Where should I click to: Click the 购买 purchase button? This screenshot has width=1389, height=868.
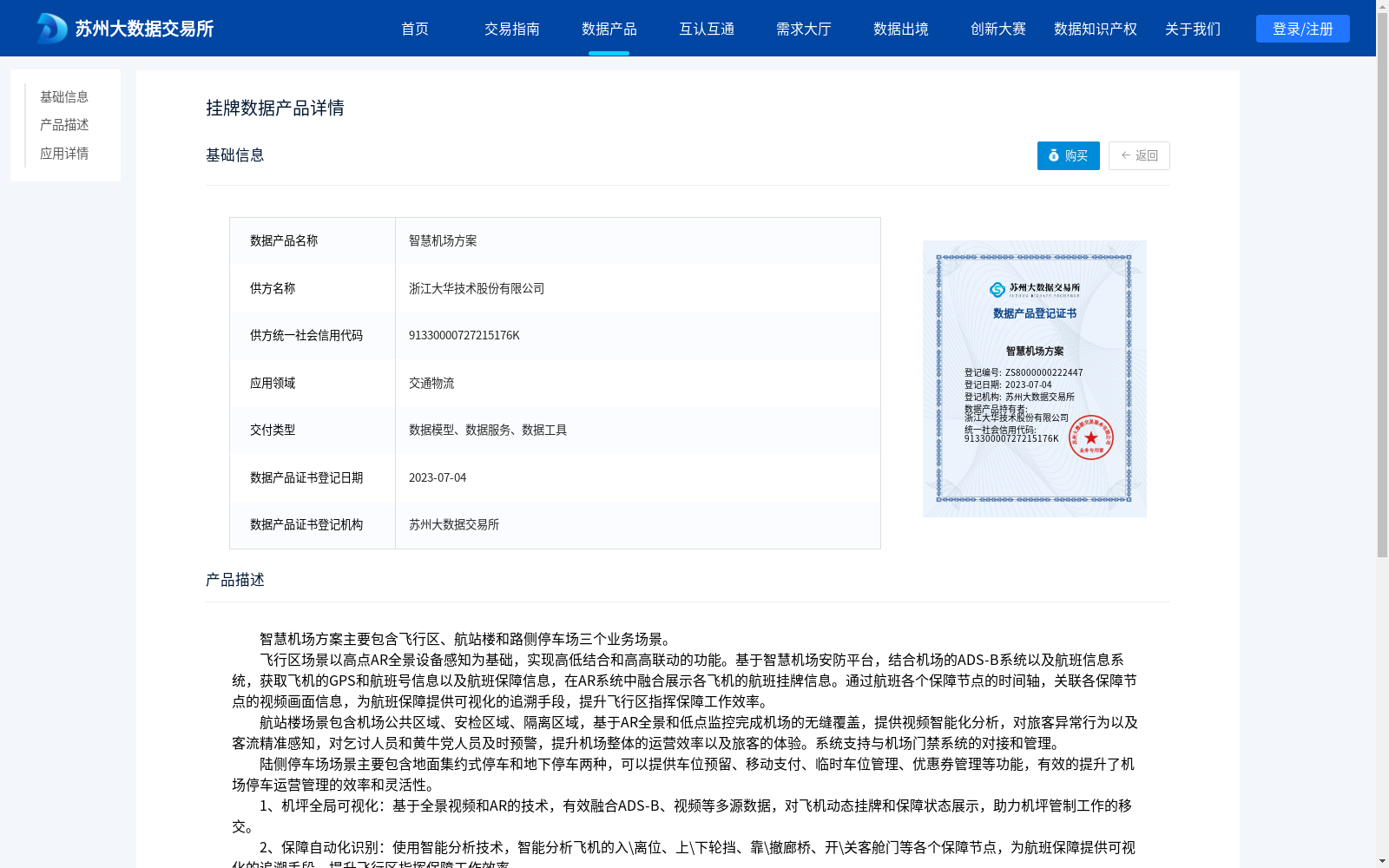1069,155
